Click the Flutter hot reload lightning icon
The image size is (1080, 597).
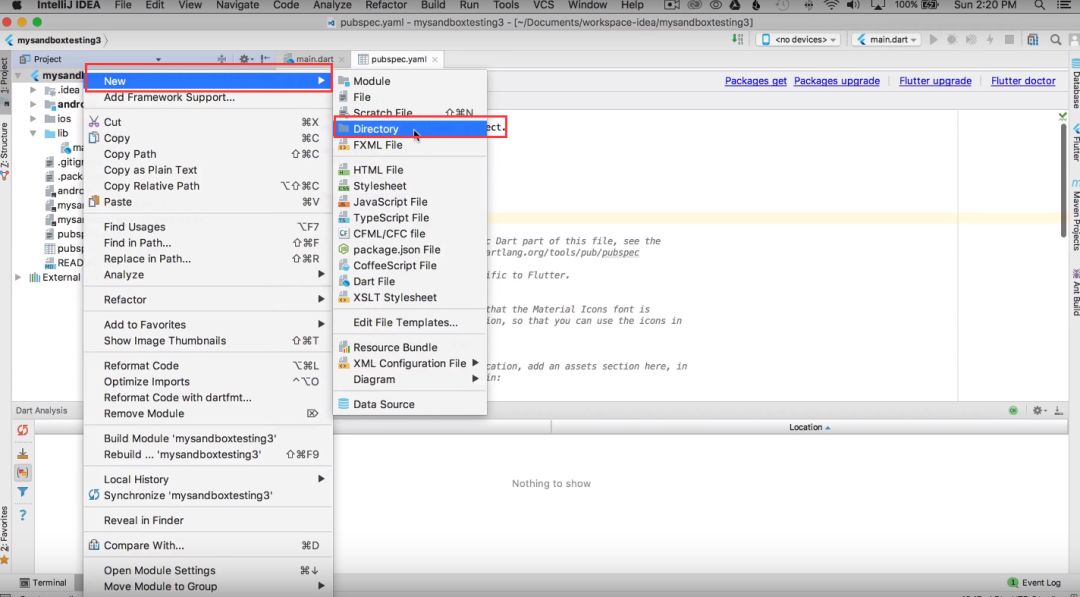(990, 40)
